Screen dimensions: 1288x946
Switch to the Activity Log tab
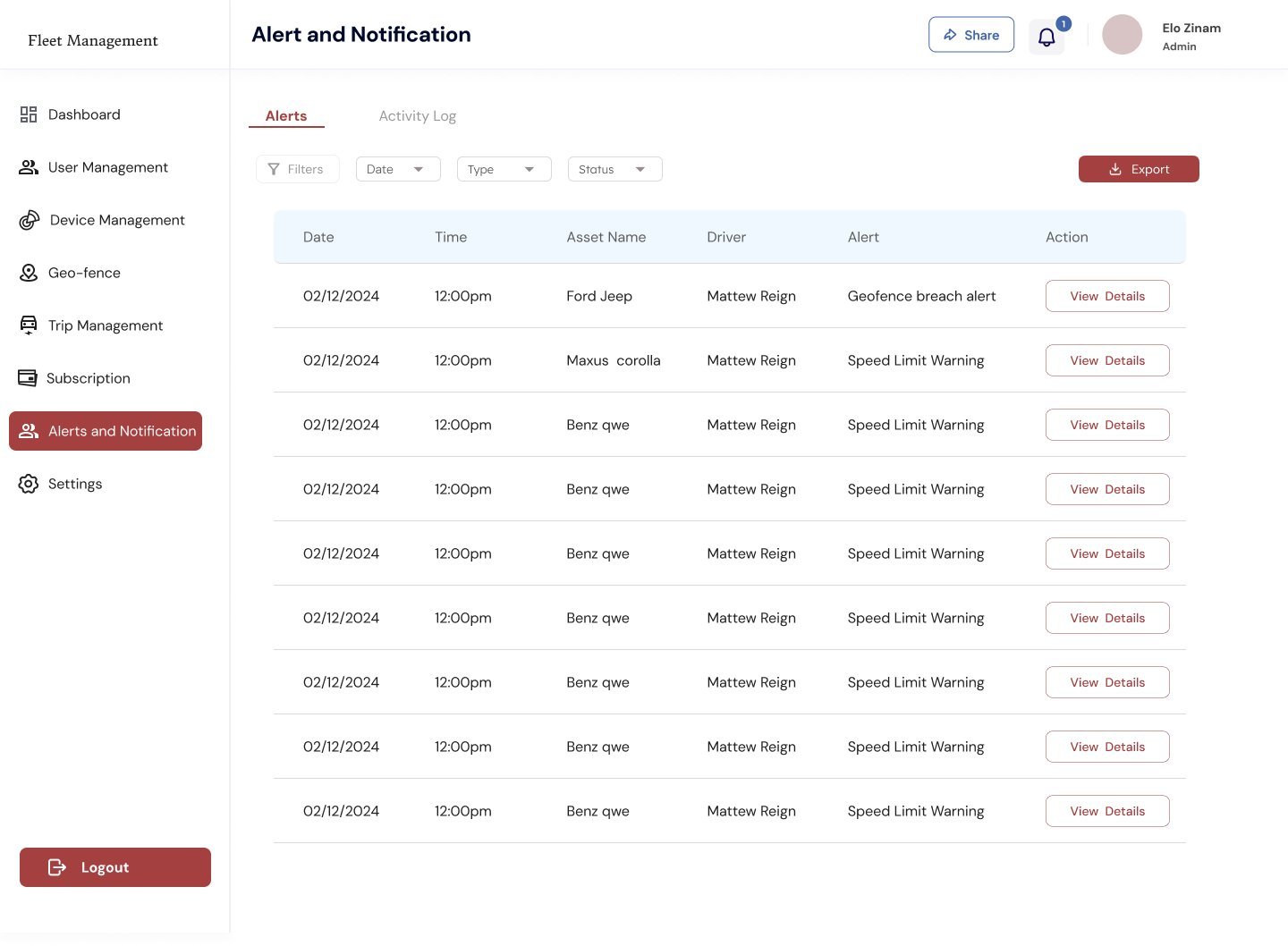[x=418, y=116]
